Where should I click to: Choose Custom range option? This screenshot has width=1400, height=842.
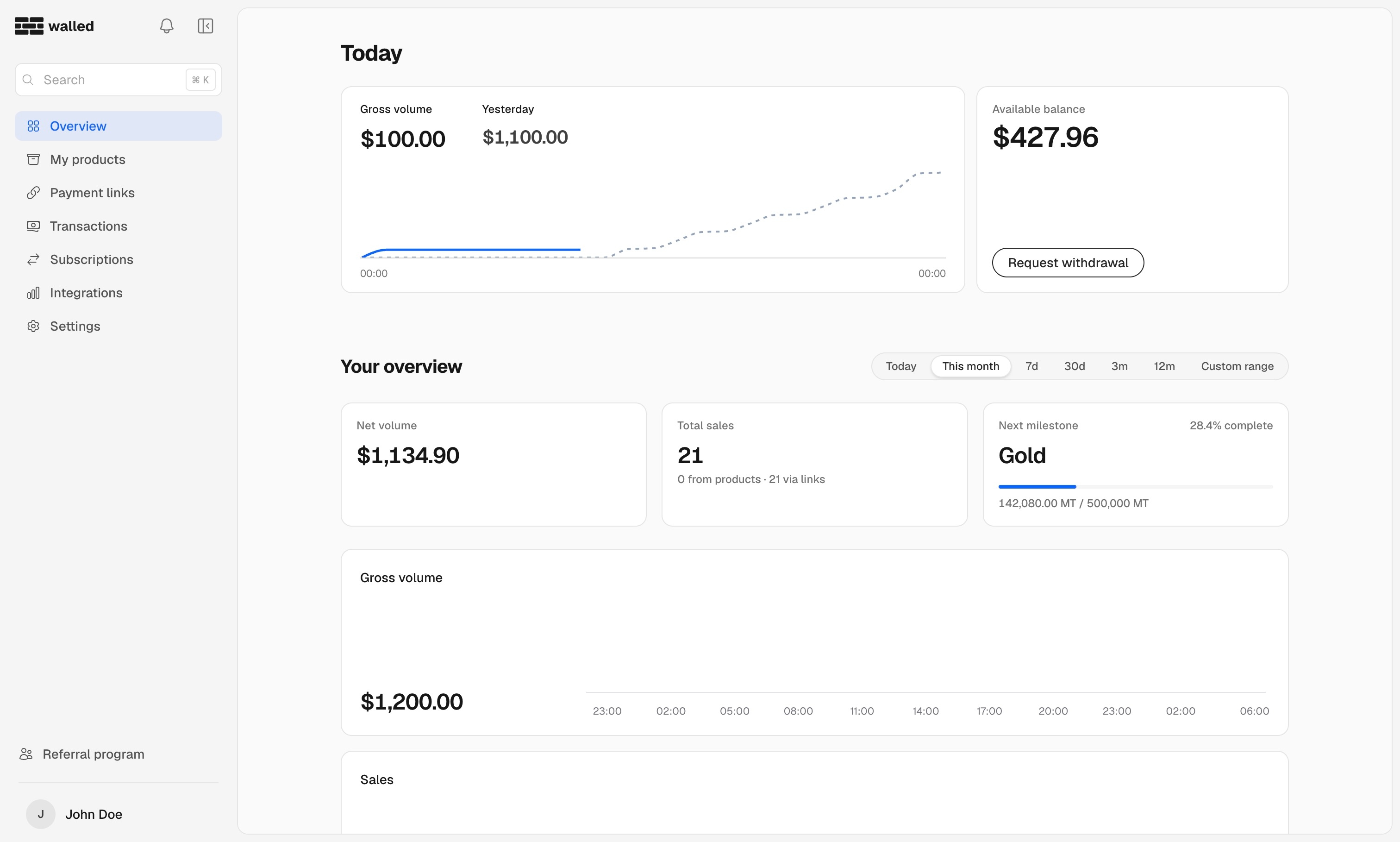click(1237, 366)
